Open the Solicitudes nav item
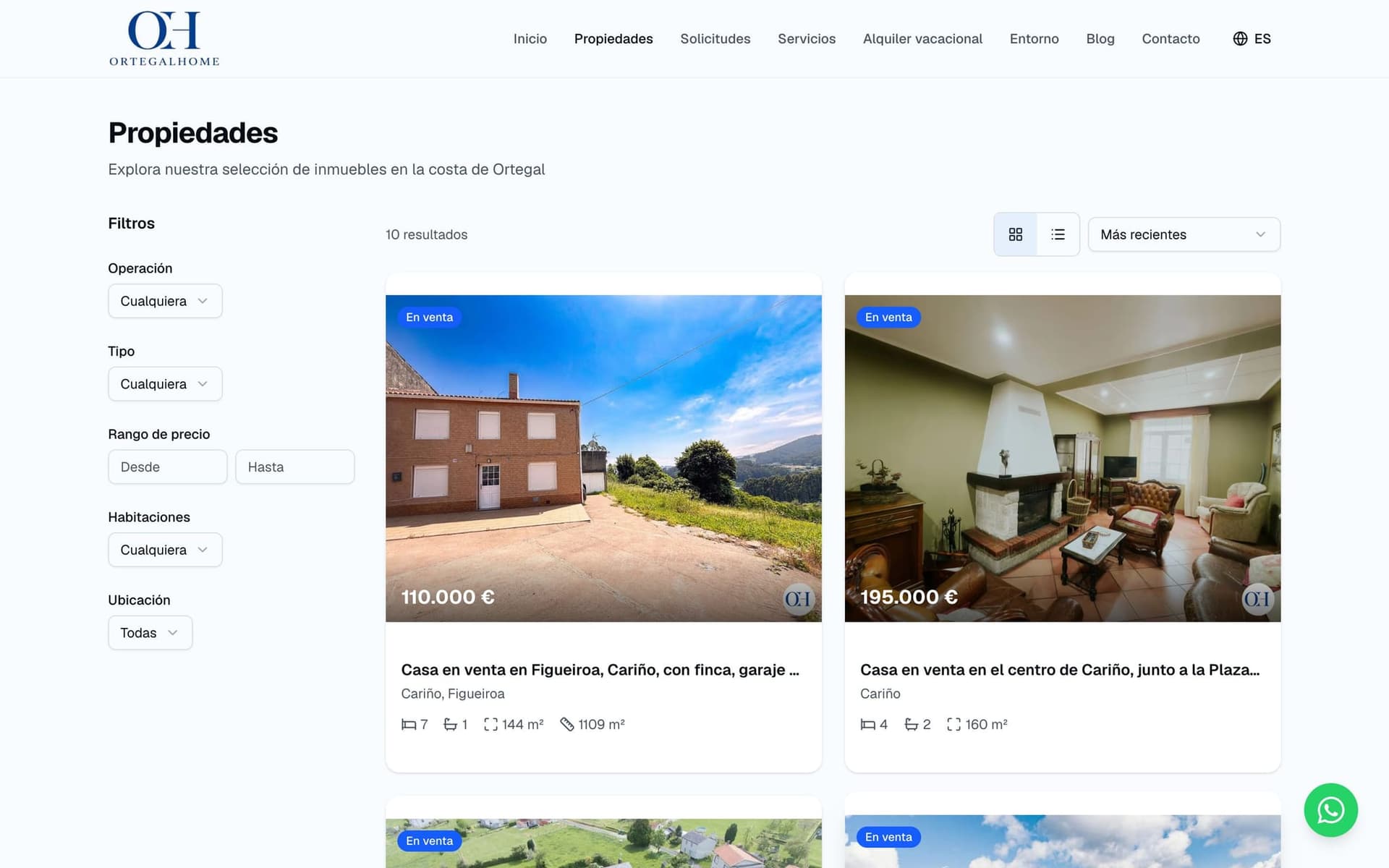This screenshot has width=1389, height=868. click(715, 38)
